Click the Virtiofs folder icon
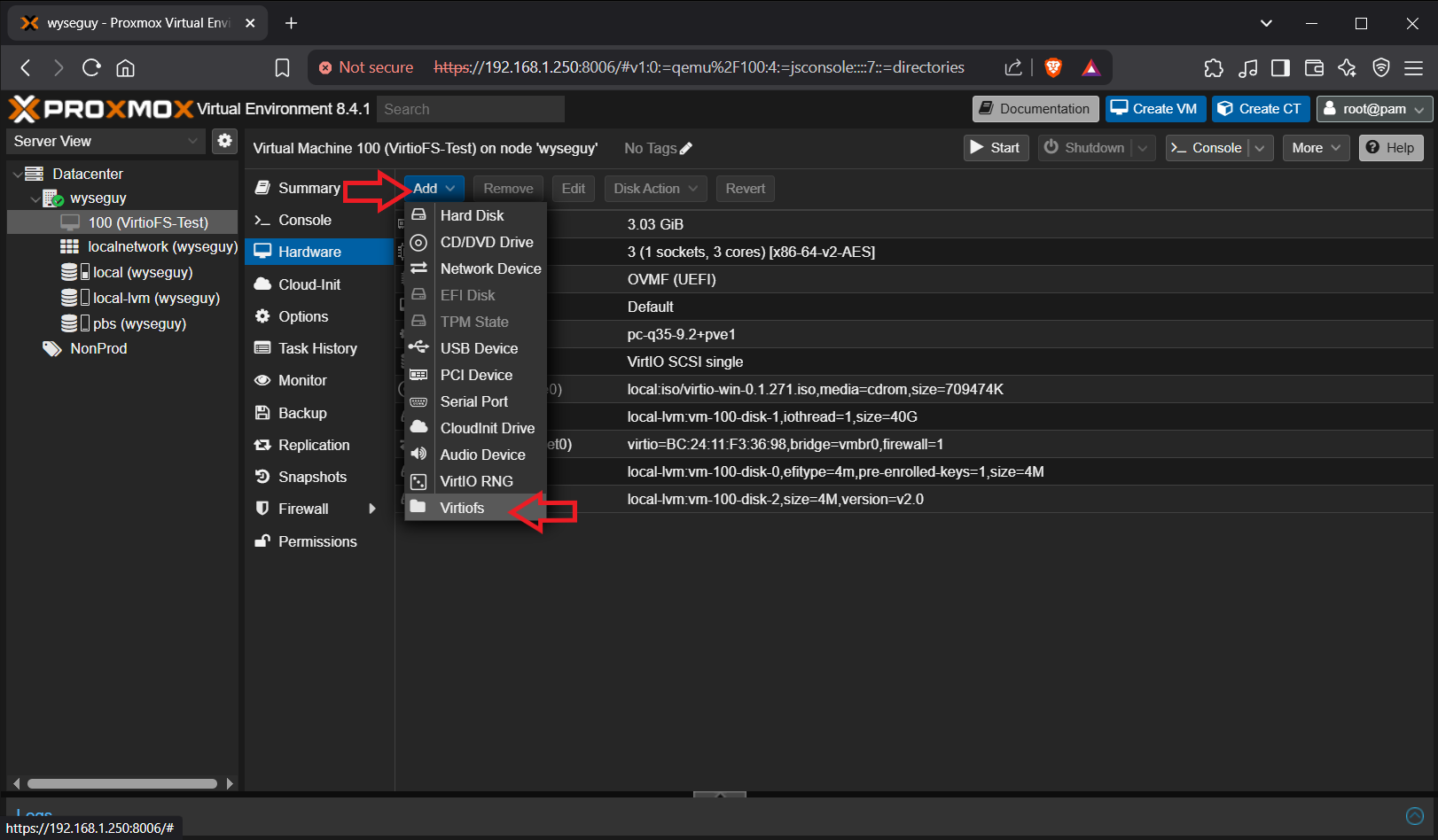The image size is (1438, 840). tap(418, 507)
